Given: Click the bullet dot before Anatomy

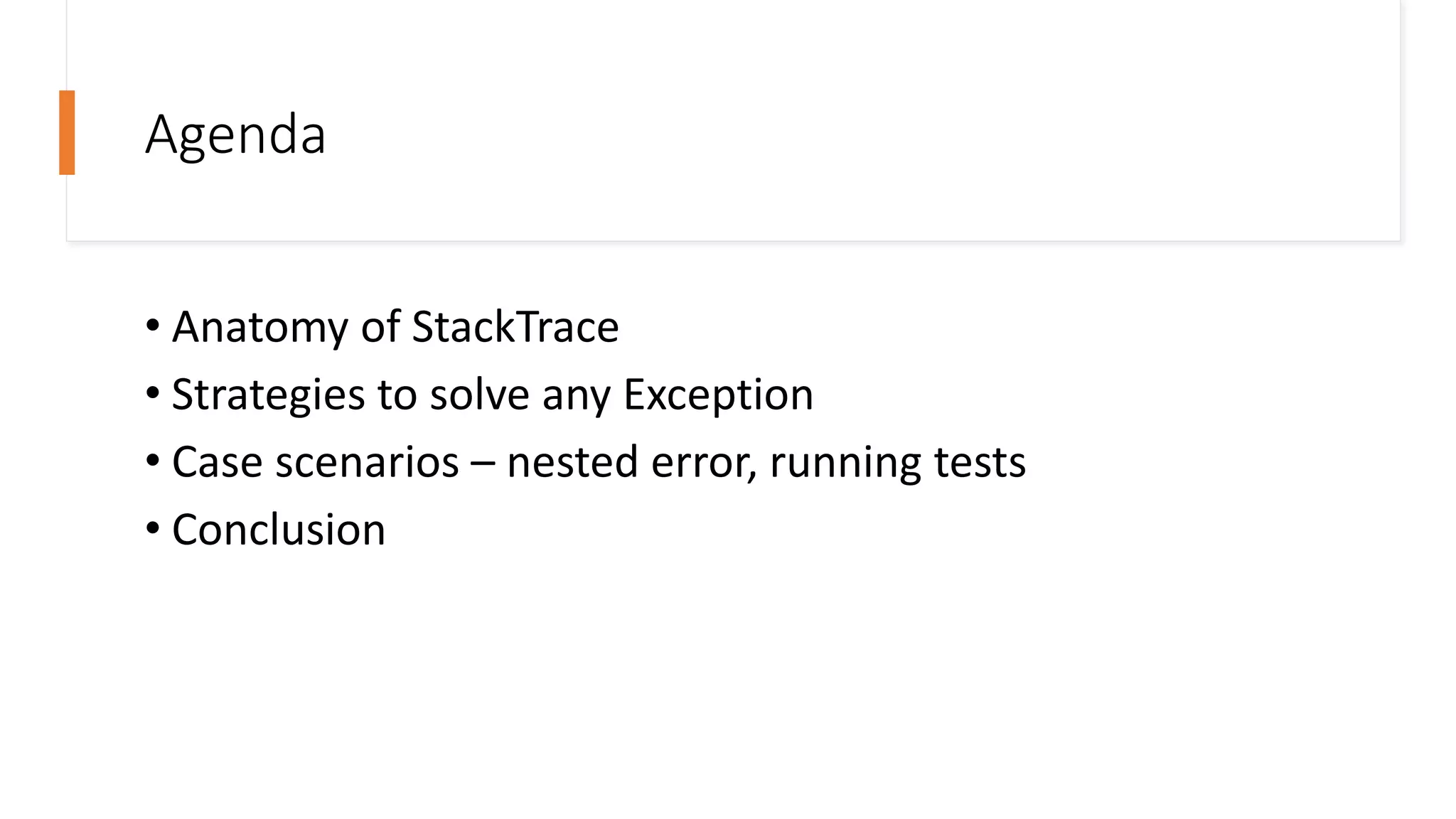Looking at the screenshot, I should coord(152,326).
